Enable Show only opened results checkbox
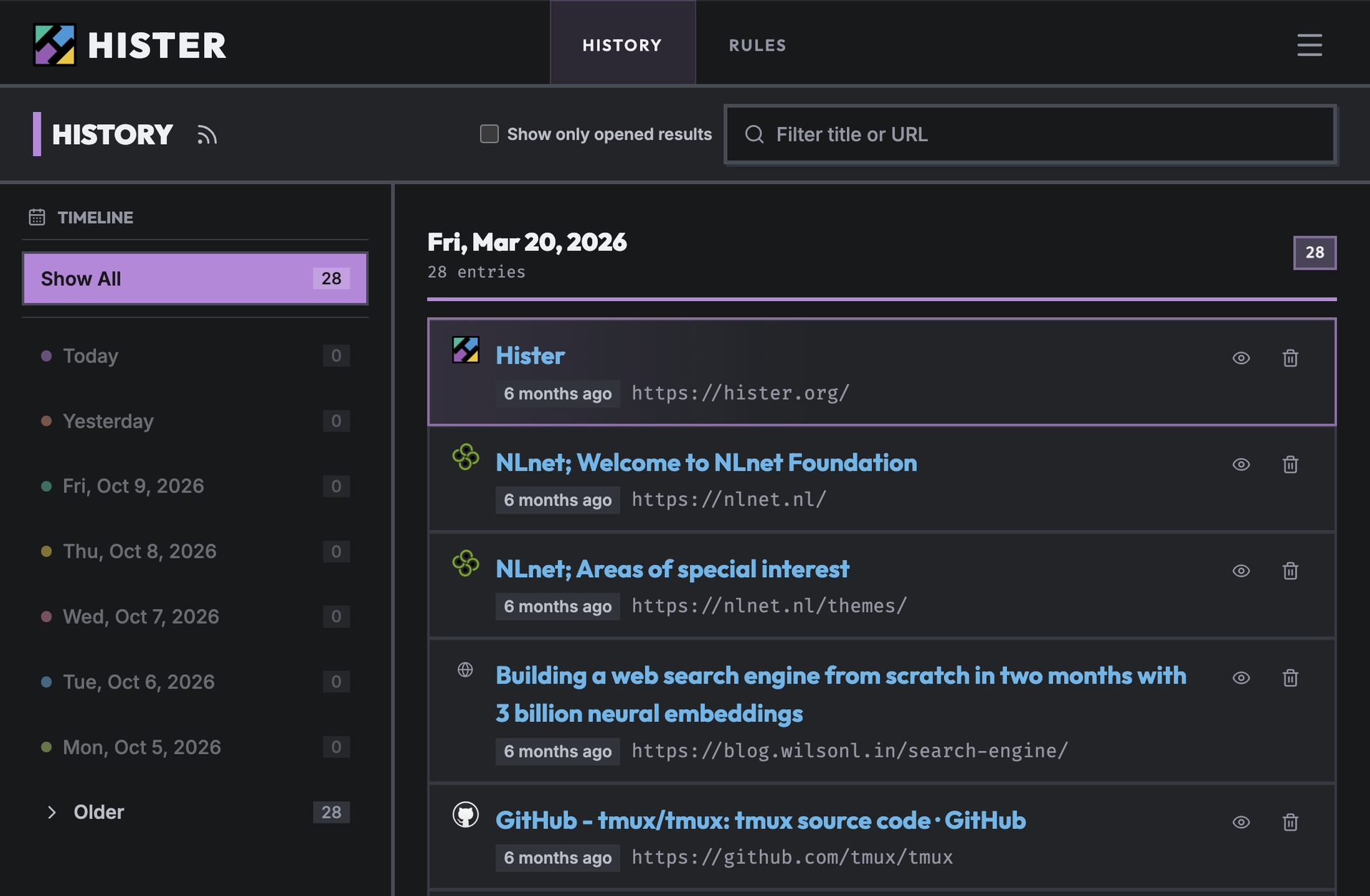The height and width of the screenshot is (896, 1370). click(489, 134)
